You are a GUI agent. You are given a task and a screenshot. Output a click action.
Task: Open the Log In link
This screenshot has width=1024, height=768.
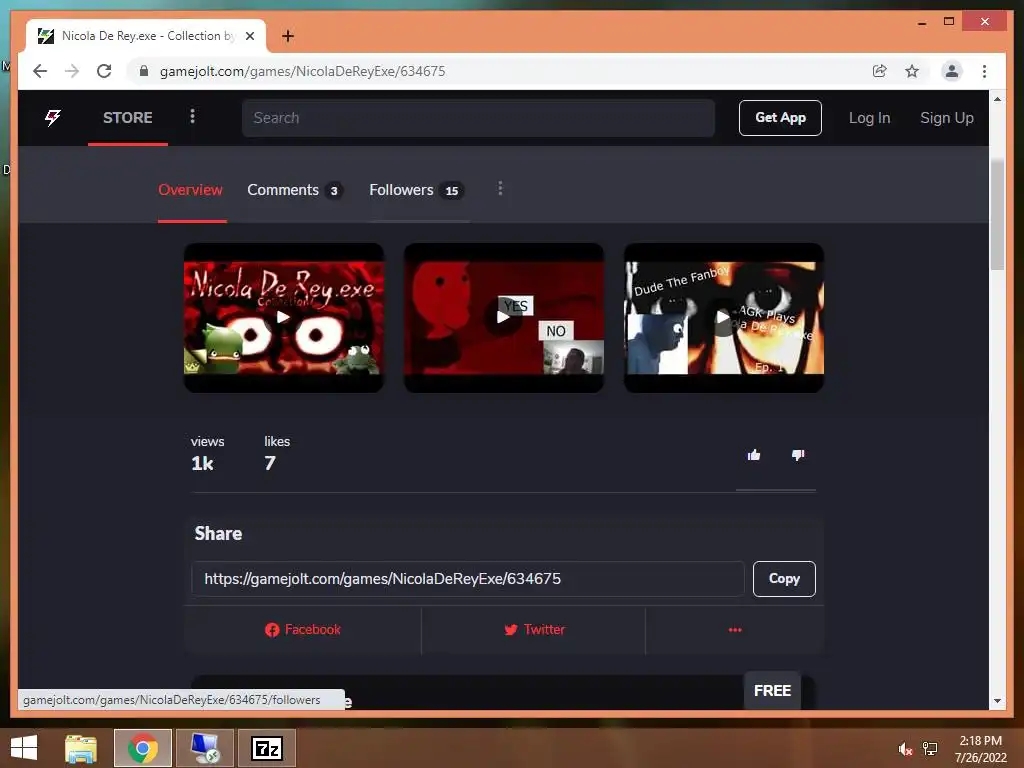coord(869,118)
